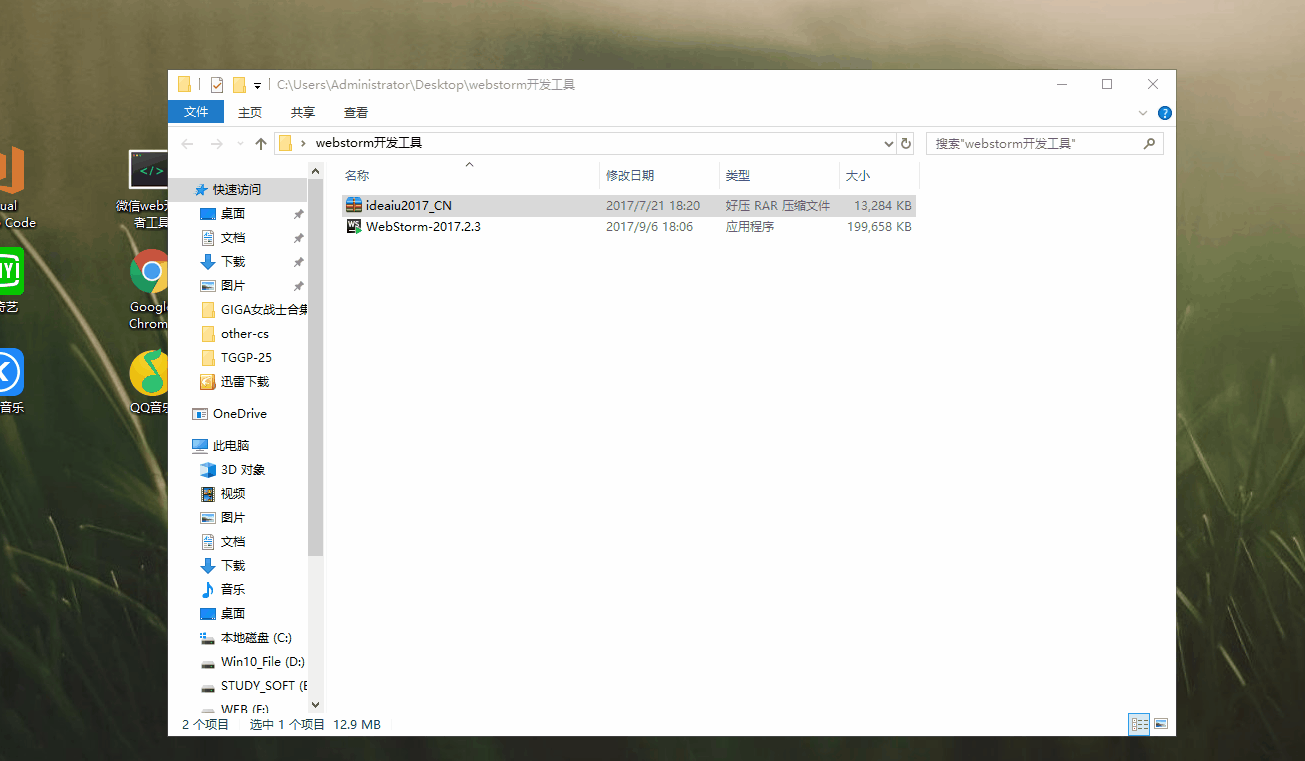Open 本地磁盘 (C:) drive
1305x761 pixels.
256,637
